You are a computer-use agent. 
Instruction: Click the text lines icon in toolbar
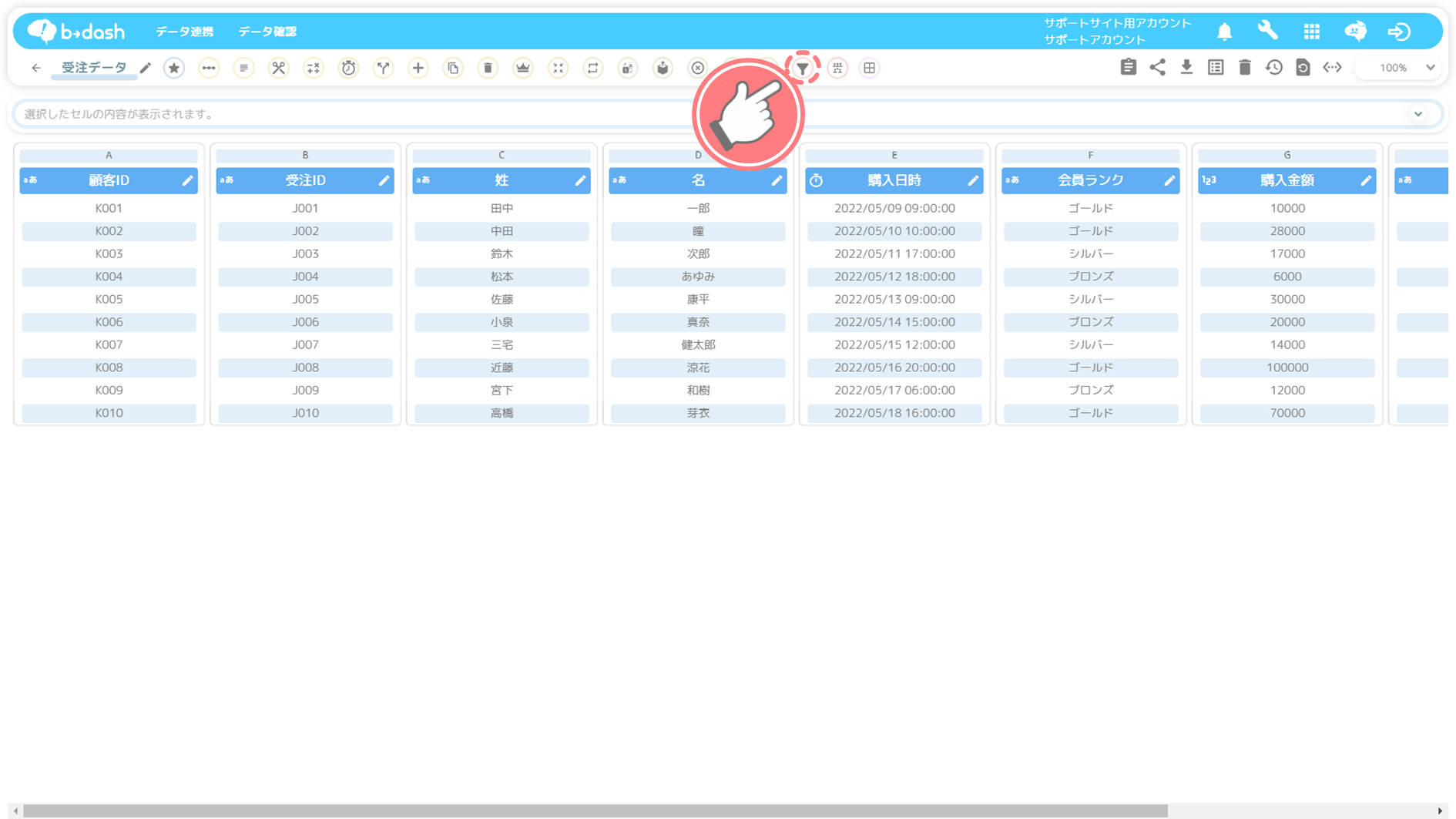pyautogui.click(x=243, y=68)
